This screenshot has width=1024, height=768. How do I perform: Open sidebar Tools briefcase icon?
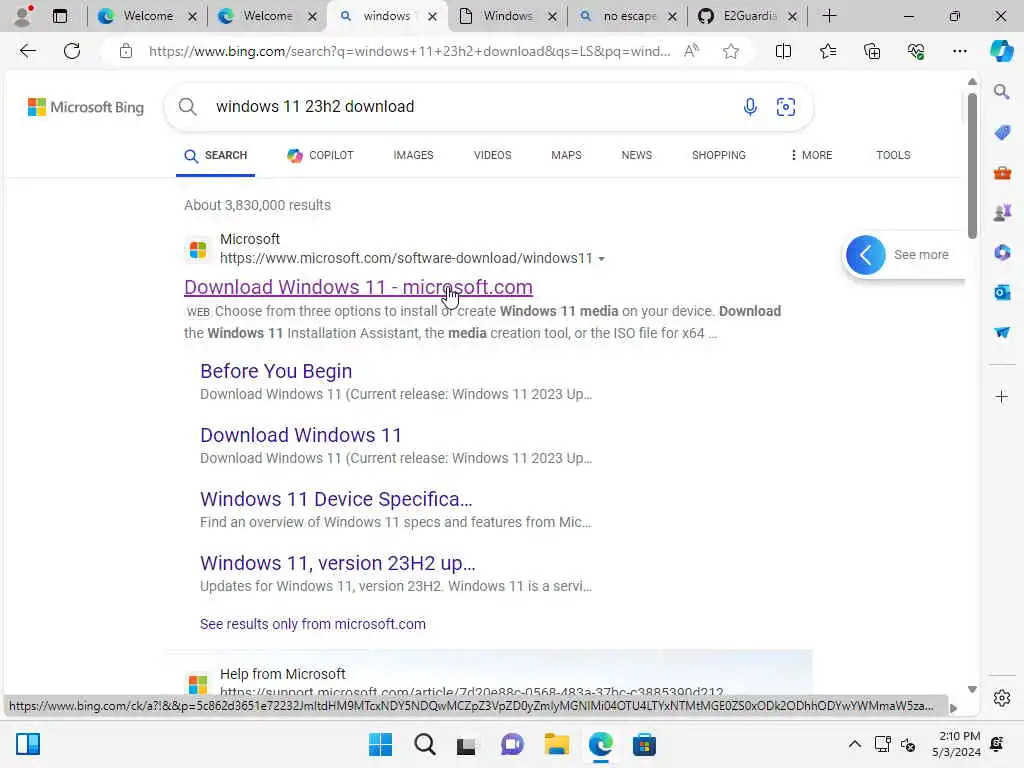point(1002,173)
